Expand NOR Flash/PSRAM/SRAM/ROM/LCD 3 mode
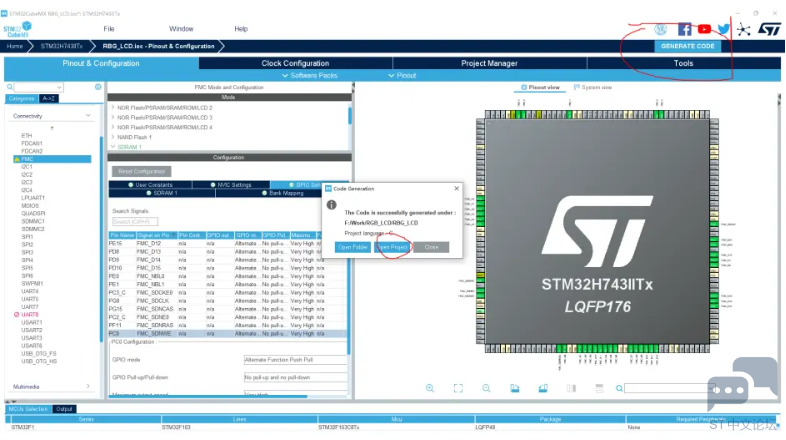 [x=113, y=117]
